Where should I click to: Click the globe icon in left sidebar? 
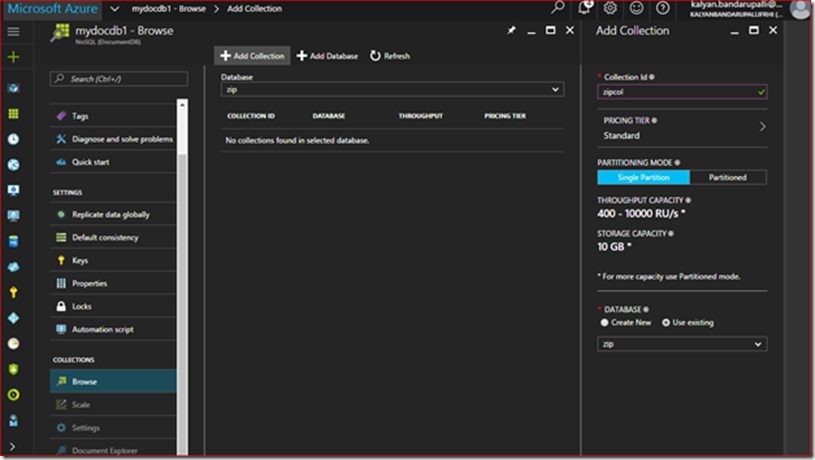coord(14,165)
